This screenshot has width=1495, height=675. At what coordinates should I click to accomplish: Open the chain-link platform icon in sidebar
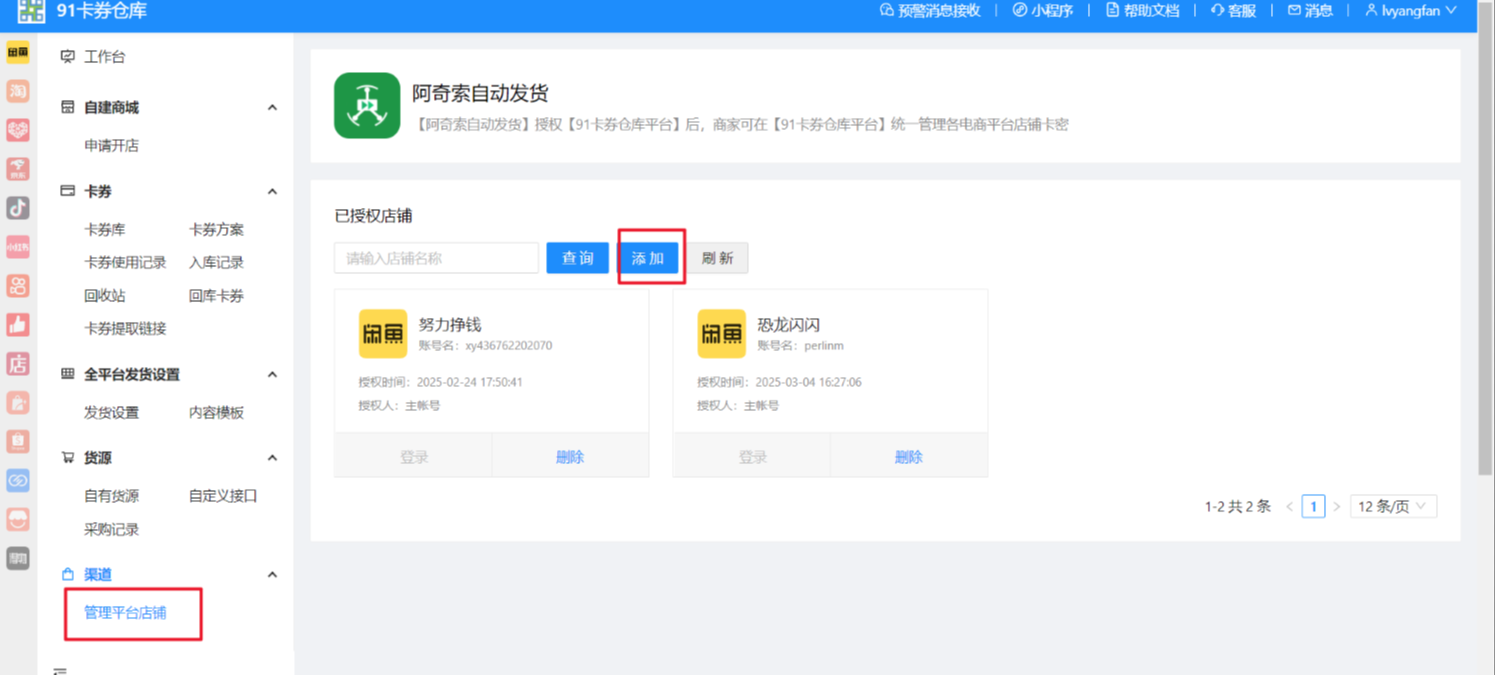pyautogui.click(x=18, y=481)
